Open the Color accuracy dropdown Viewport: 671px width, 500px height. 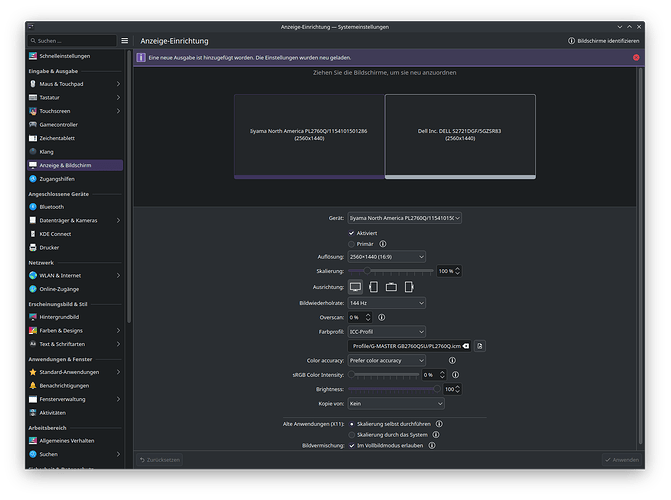coord(386,360)
